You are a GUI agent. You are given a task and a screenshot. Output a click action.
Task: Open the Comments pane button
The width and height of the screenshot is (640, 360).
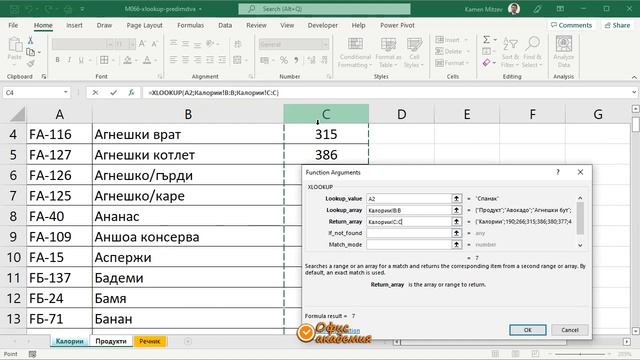pyautogui.click(x=571, y=25)
